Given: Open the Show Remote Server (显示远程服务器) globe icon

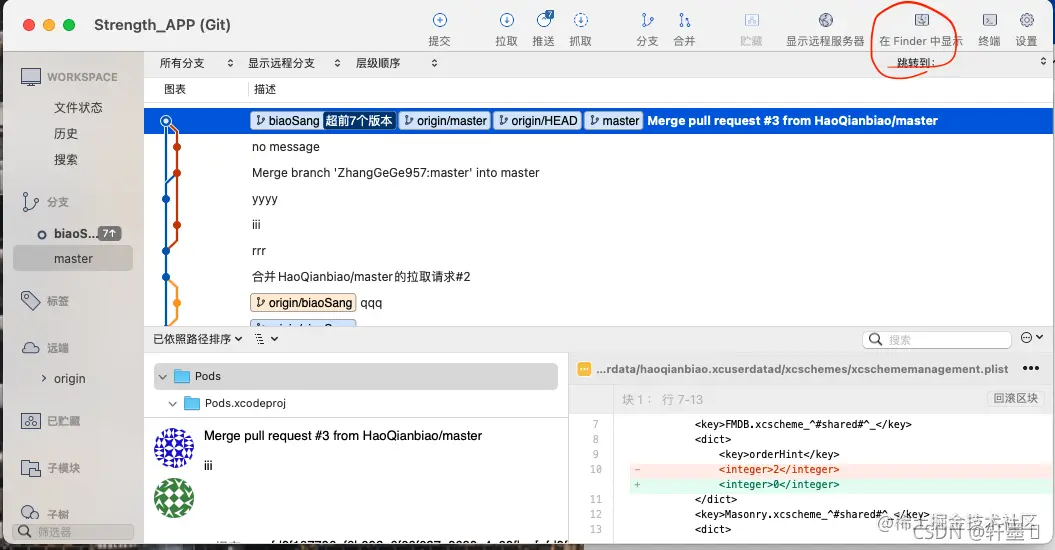Looking at the screenshot, I should point(826,20).
